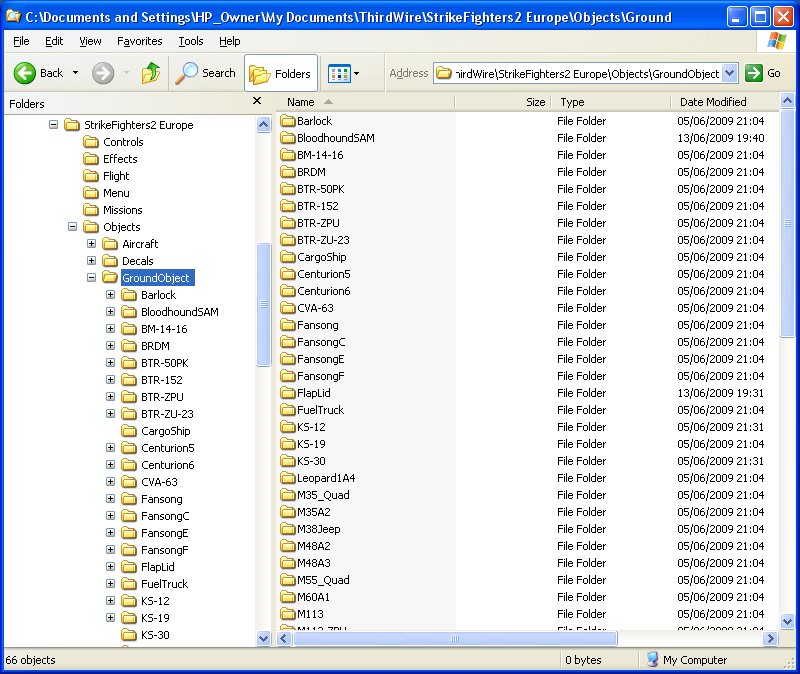Open the Views dropdown arrow
The width and height of the screenshot is (800, 674).
[356, 73]
